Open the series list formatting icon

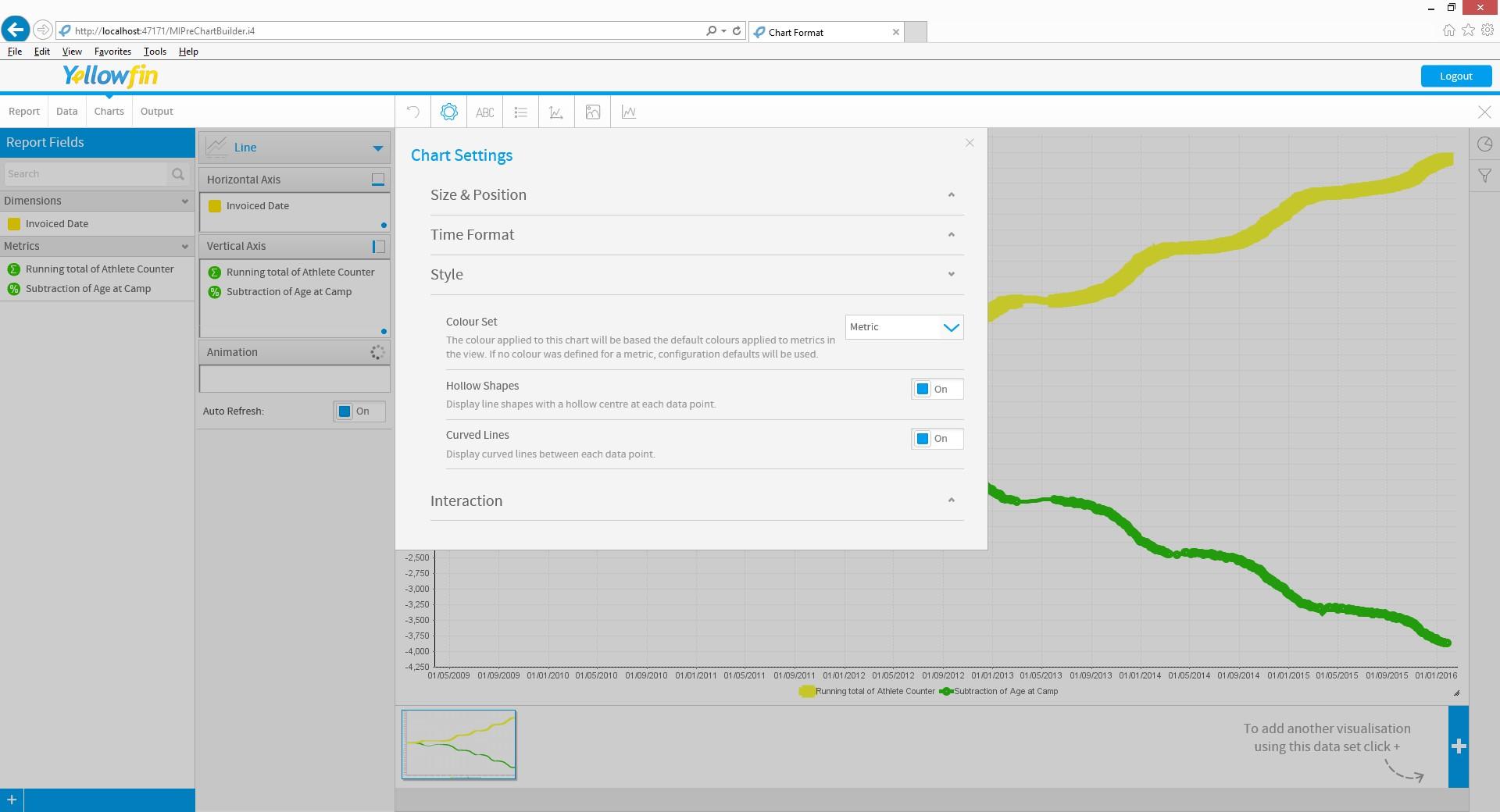point(520,112)
